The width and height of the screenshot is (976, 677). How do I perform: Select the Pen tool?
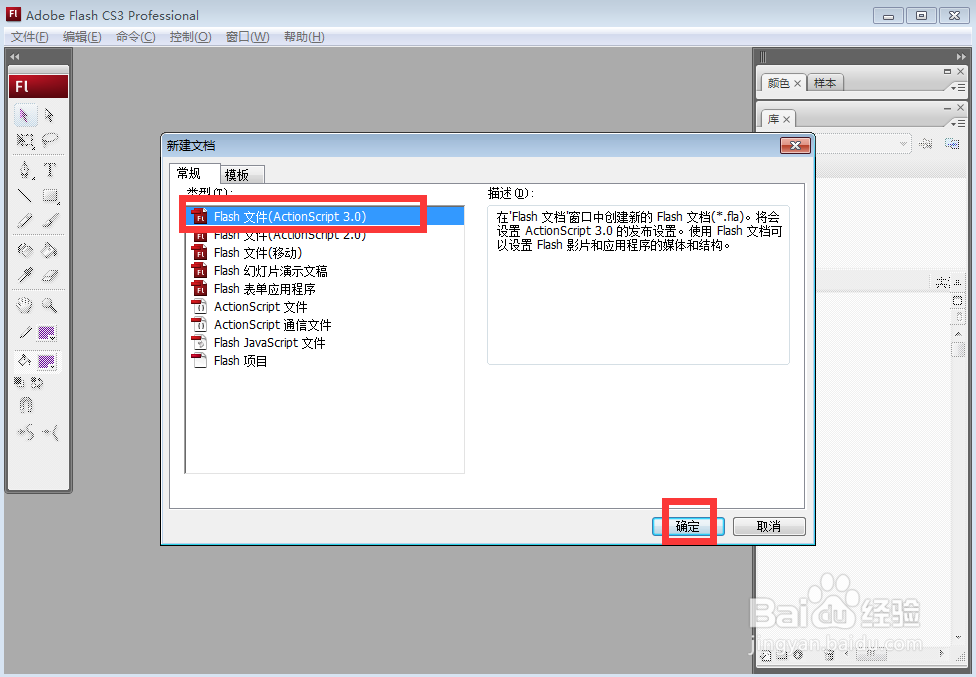click(25, 170)
